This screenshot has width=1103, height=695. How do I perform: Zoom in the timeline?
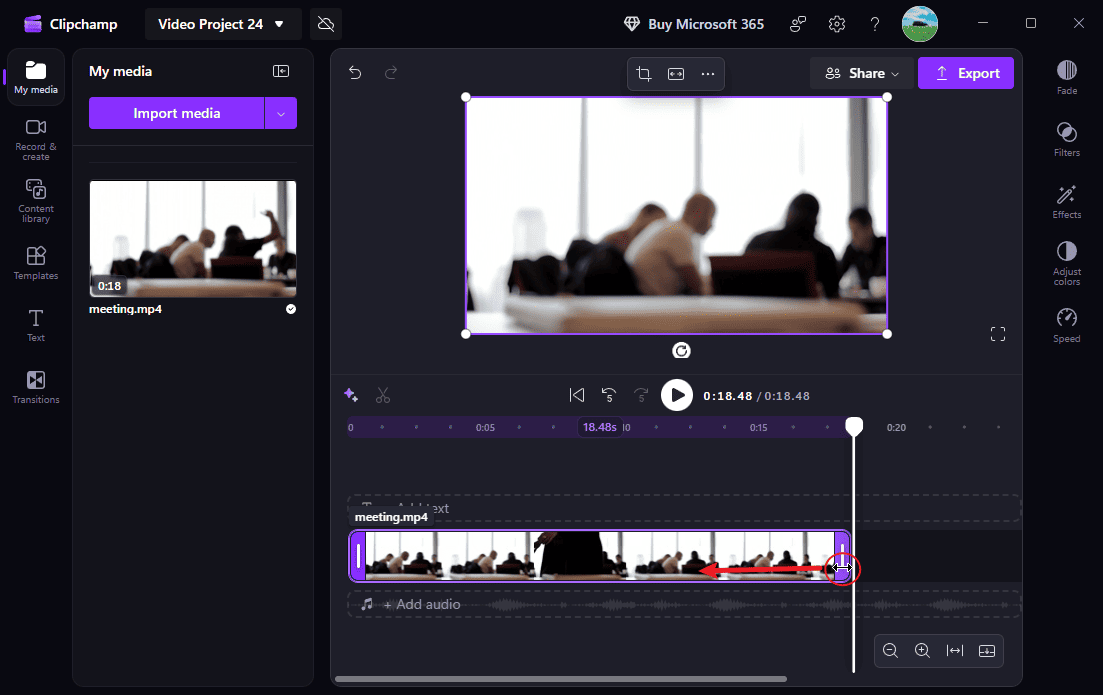point(922,651)
